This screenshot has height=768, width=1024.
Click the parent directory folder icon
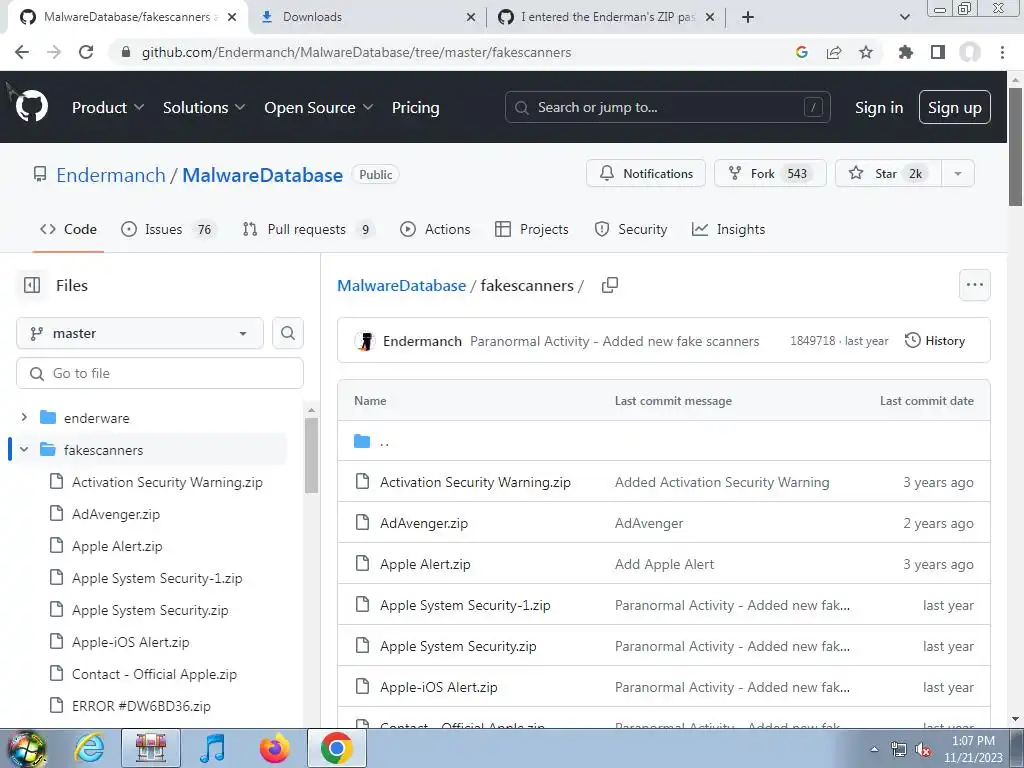(362, 441)
